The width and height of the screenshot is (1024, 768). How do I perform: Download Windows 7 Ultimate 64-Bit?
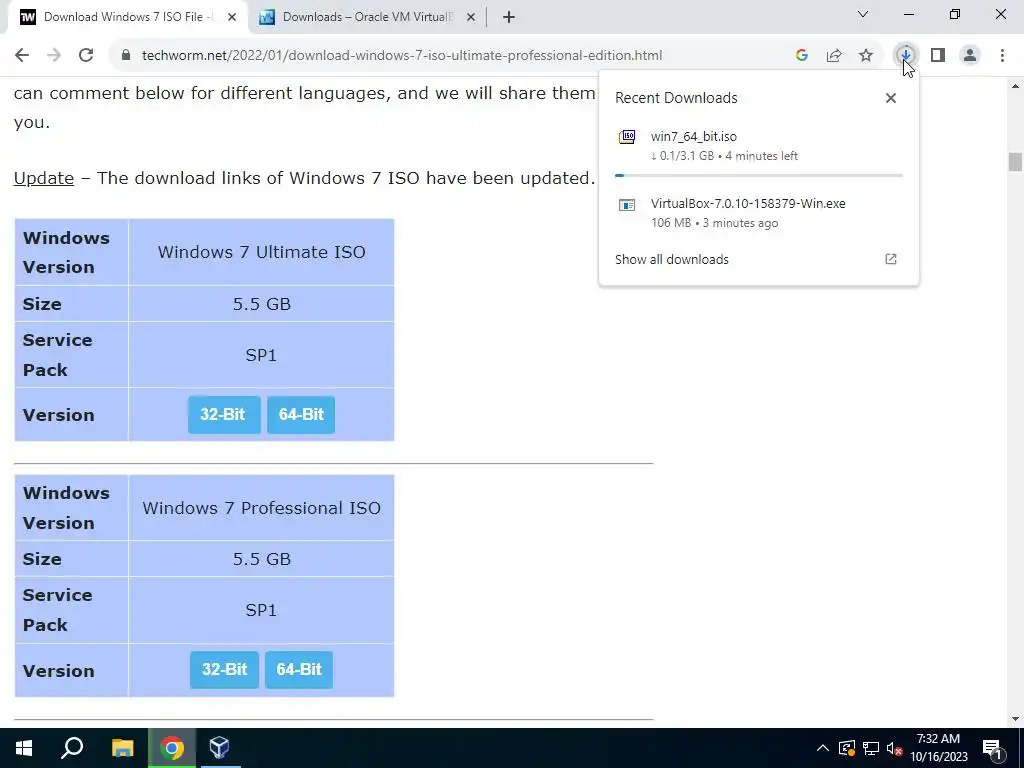tap(300, 414)
